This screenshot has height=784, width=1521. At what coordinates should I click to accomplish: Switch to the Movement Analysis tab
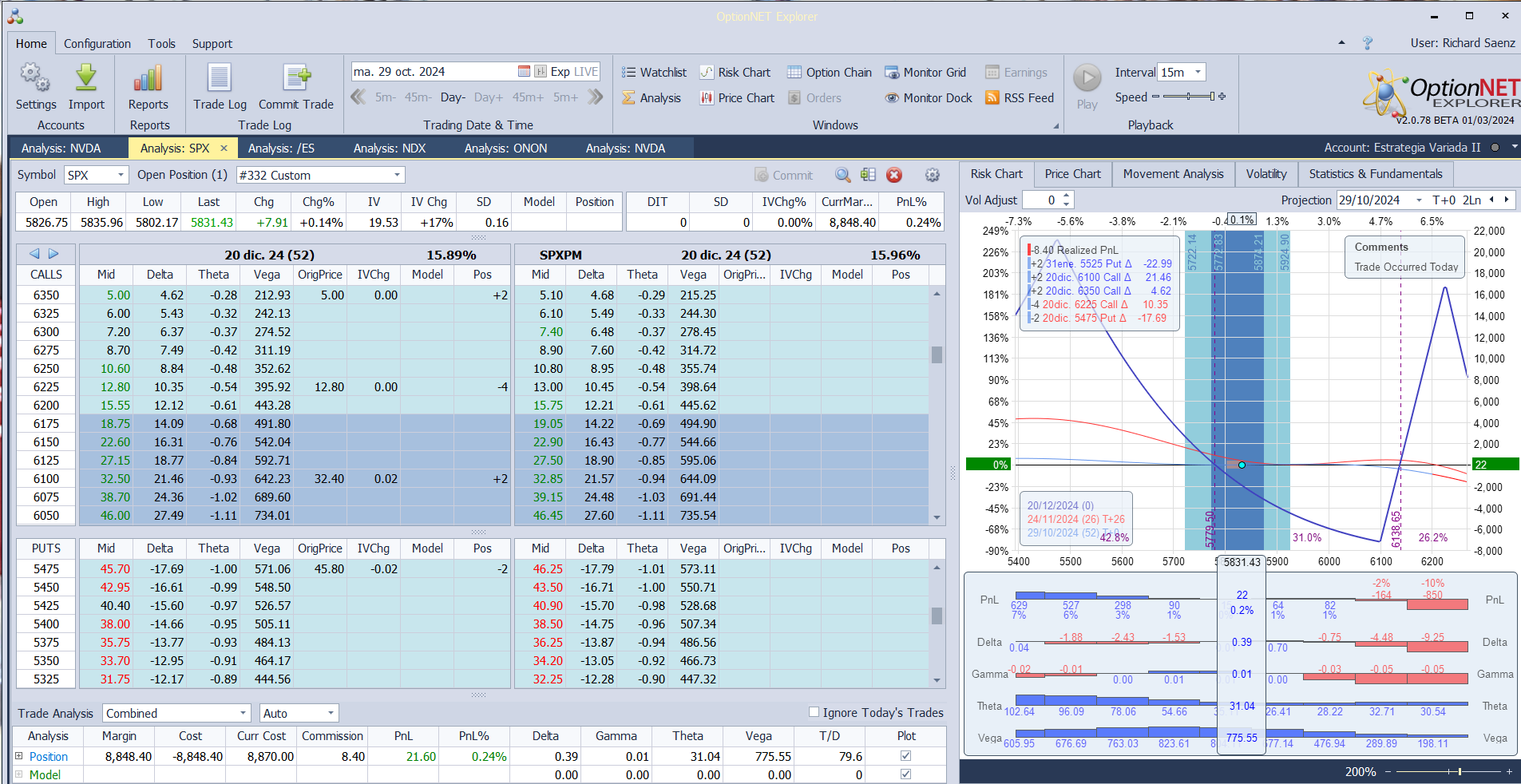coord(1173,174)
